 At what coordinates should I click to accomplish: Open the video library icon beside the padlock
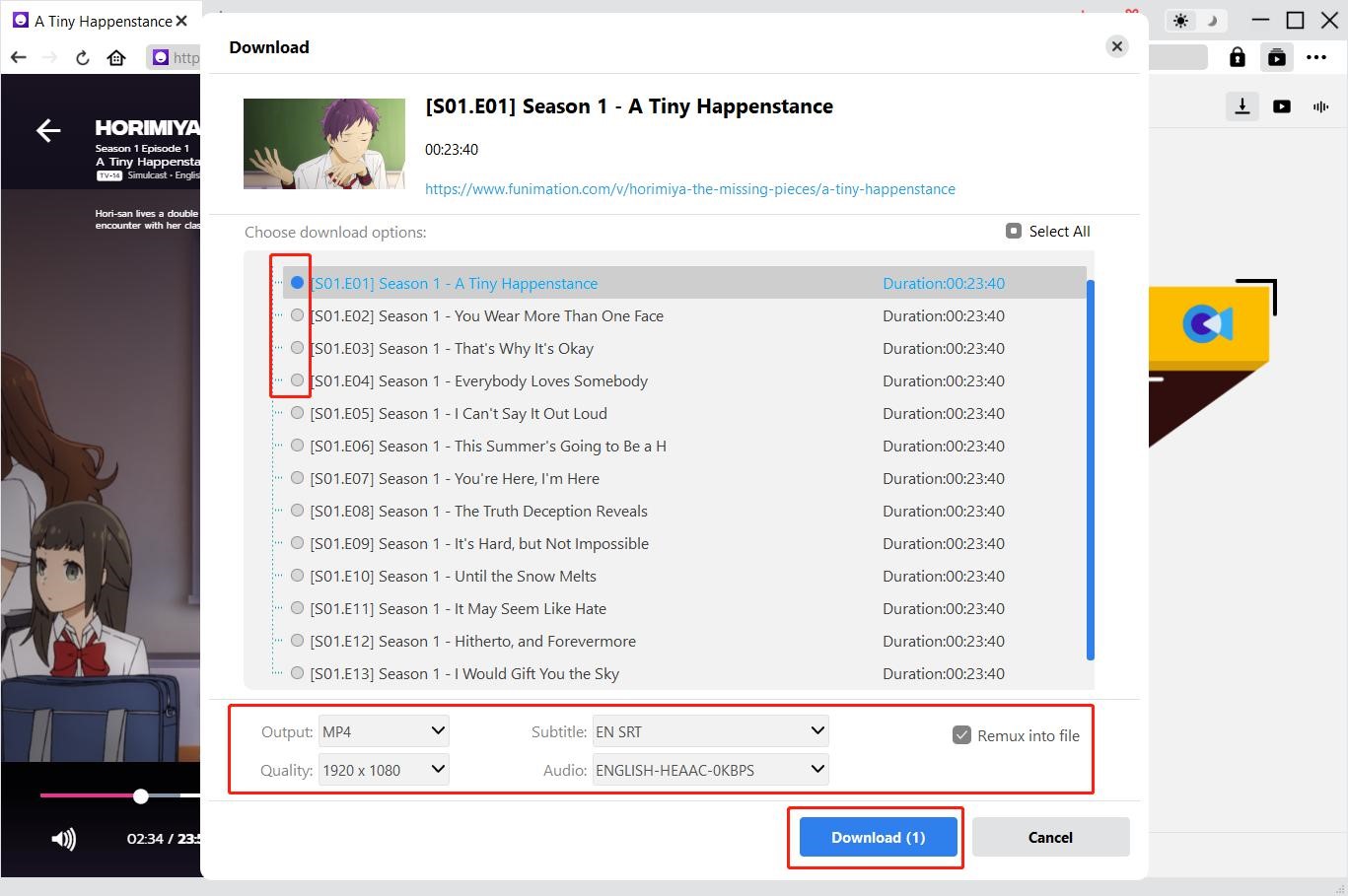click(x=1276, y=57)
